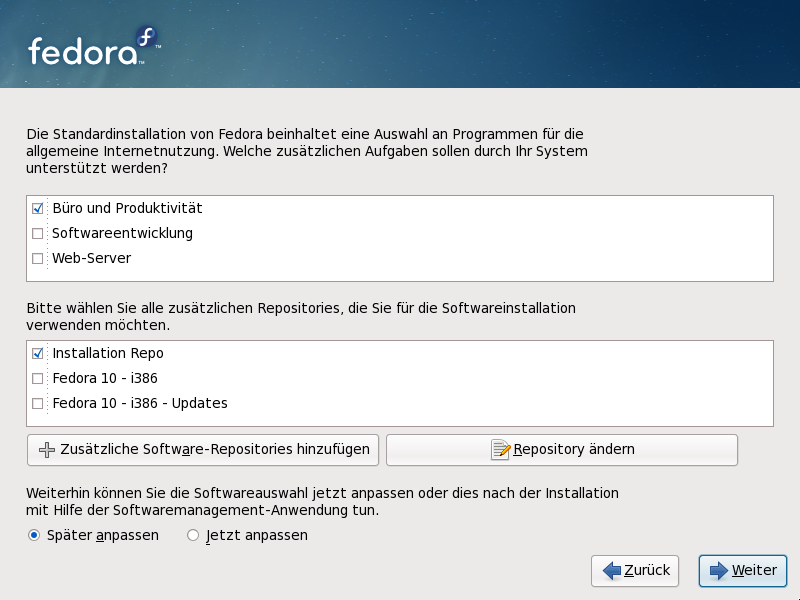The width and height of the screenshot is (800, 600).
Task: Enable the Softwareentwicklung checkbox
Action: pyautogui.click(x=37, y=233)
